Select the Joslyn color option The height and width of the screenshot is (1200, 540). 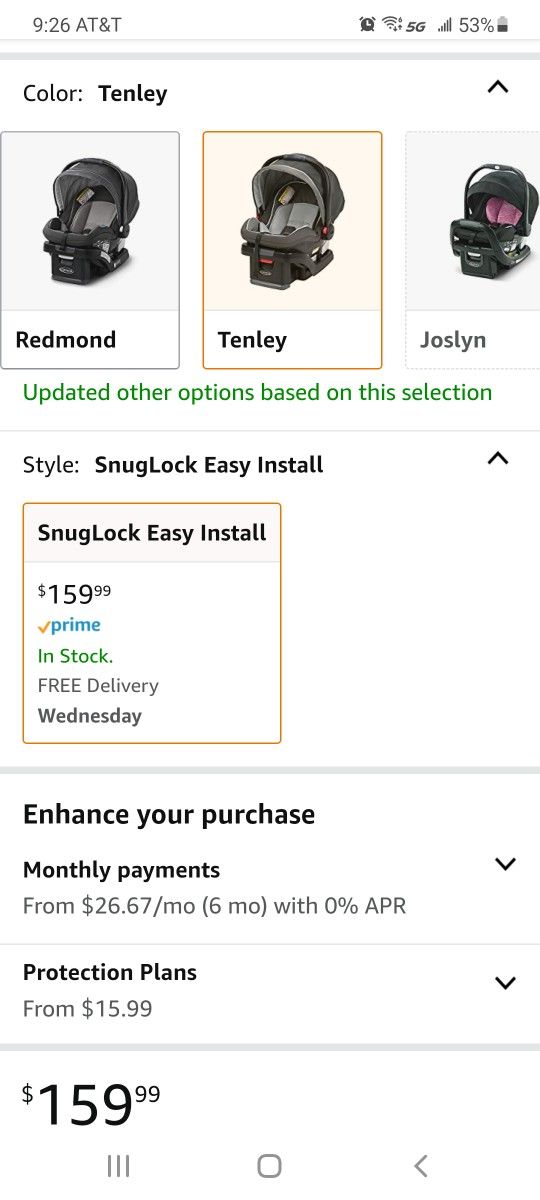pos(473,250)
